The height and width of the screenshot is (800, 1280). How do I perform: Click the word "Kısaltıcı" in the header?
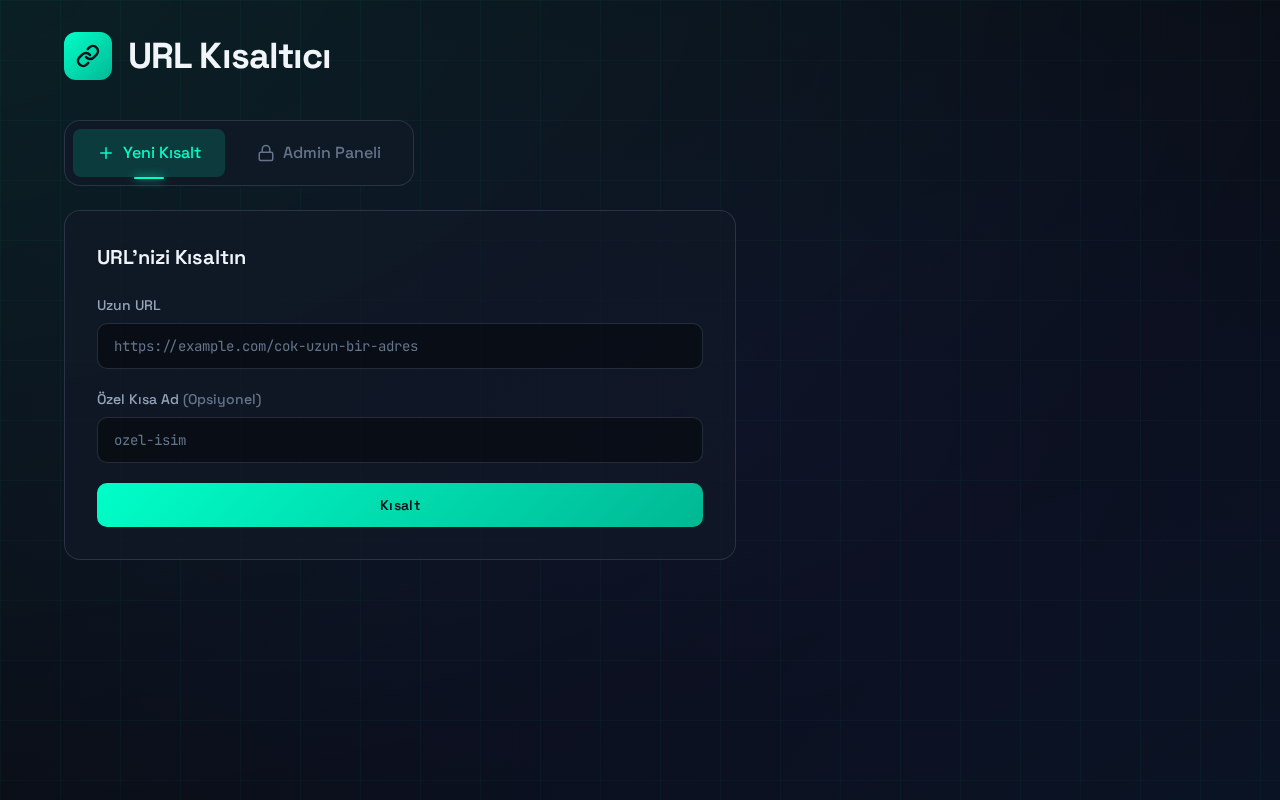pos(265,56)
